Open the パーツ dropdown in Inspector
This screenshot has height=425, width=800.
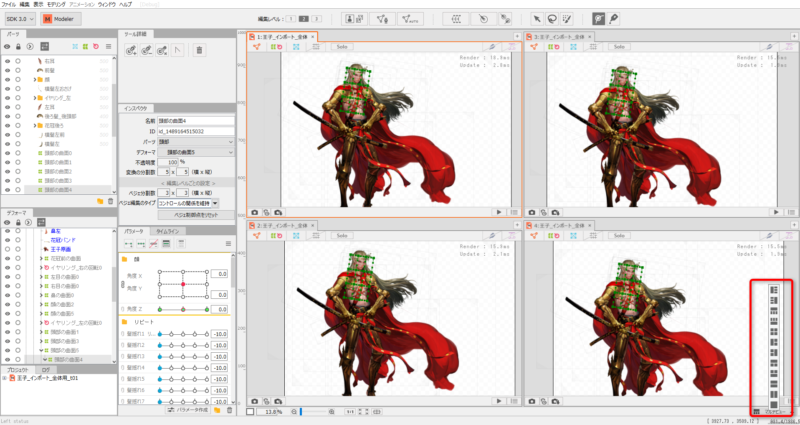click(x=196, y=141)
